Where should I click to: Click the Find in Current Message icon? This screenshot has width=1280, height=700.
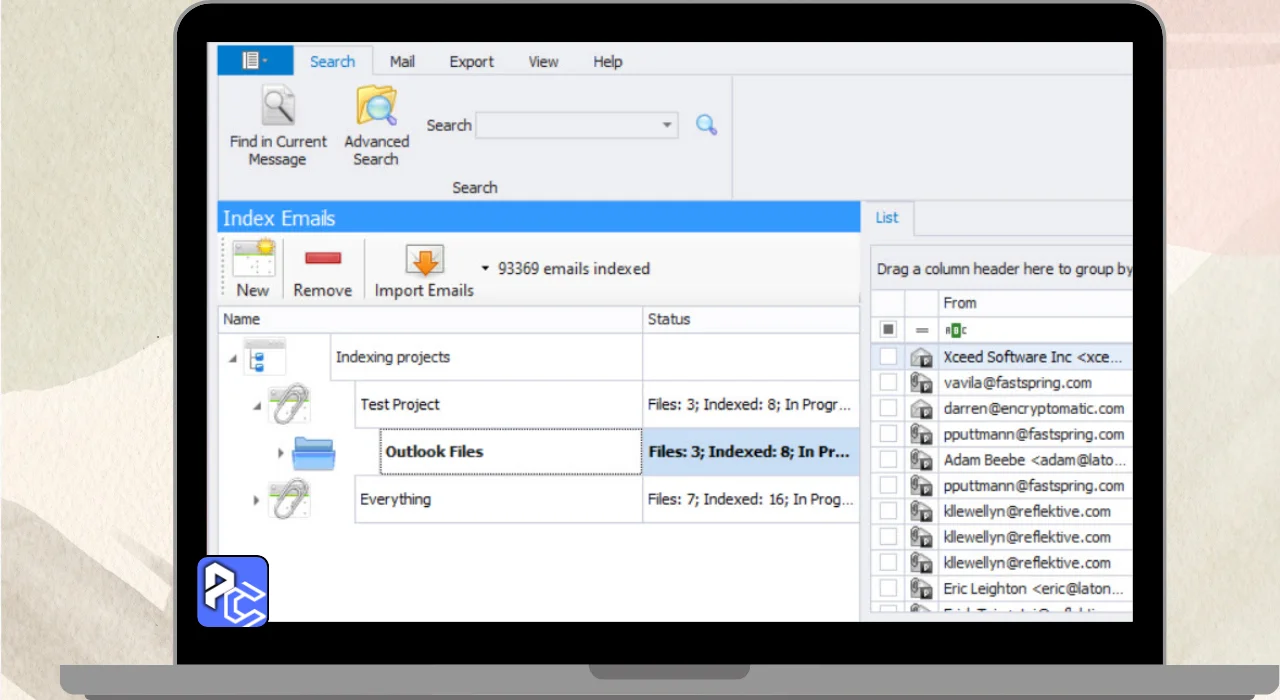[x=277, y=108]
